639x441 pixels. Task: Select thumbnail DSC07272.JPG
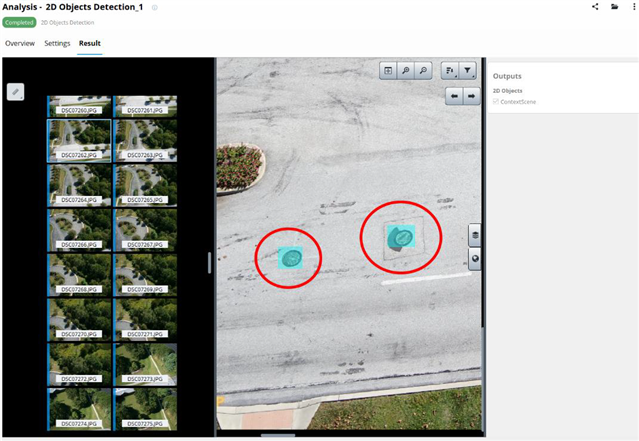pyautogui.click(x=79, y=365)
